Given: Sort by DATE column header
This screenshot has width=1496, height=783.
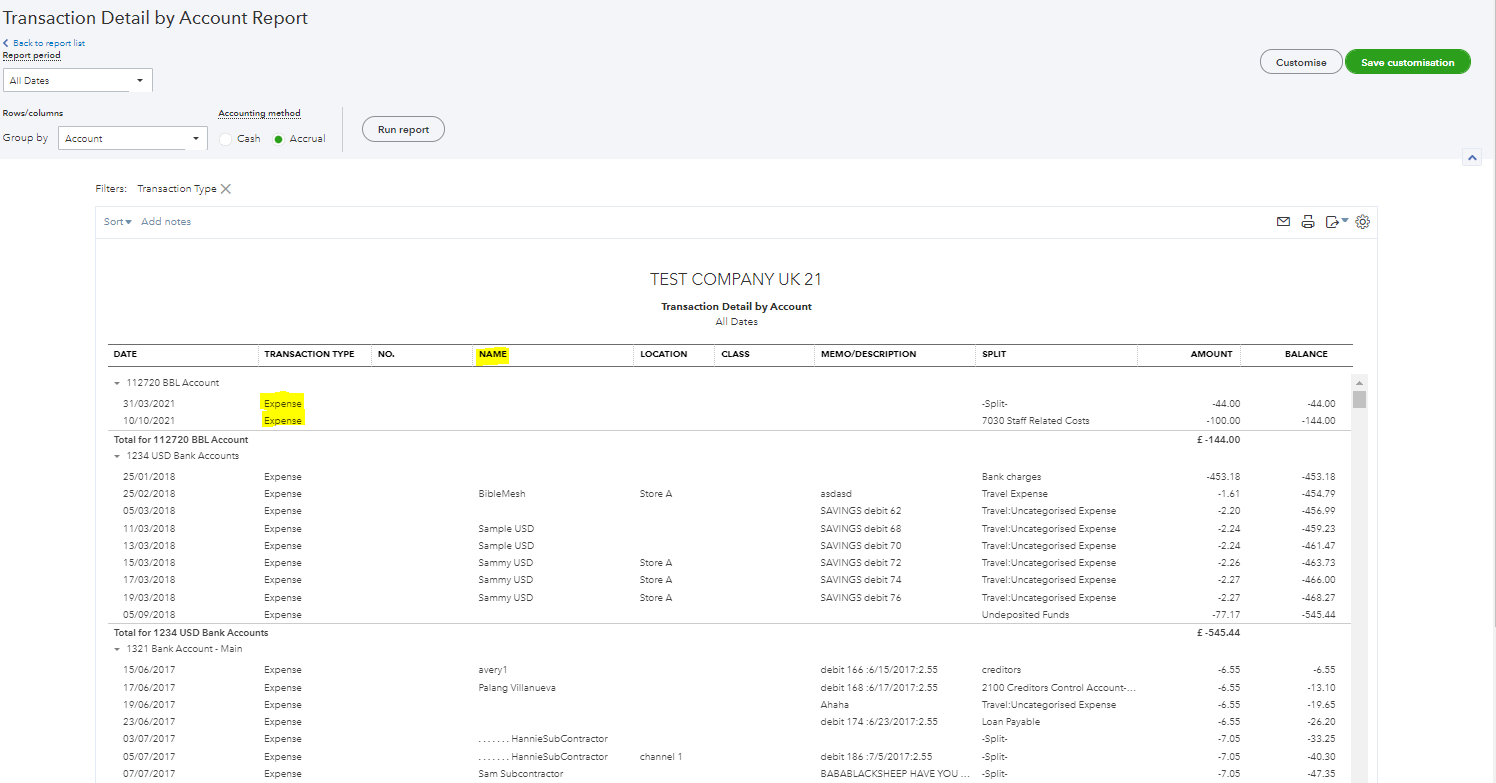Looking at the screenshot, I should 126,354.
